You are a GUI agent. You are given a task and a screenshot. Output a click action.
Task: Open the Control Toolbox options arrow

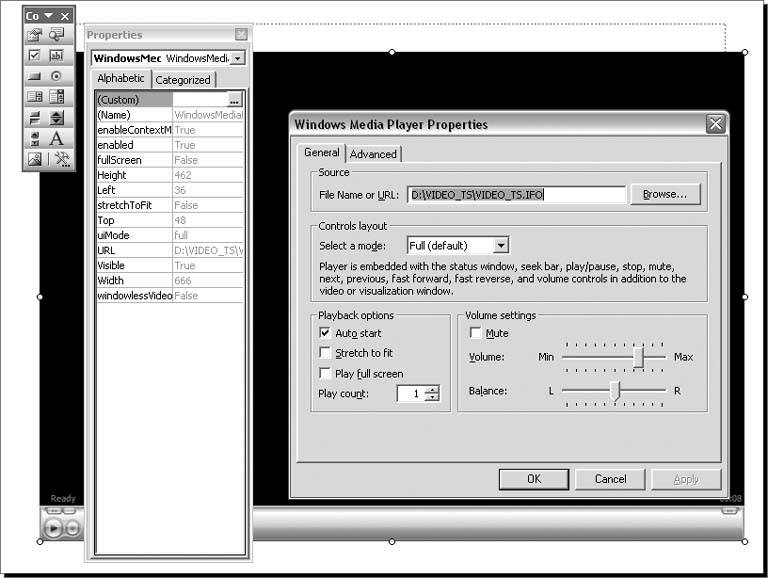[x=49, y=16]
